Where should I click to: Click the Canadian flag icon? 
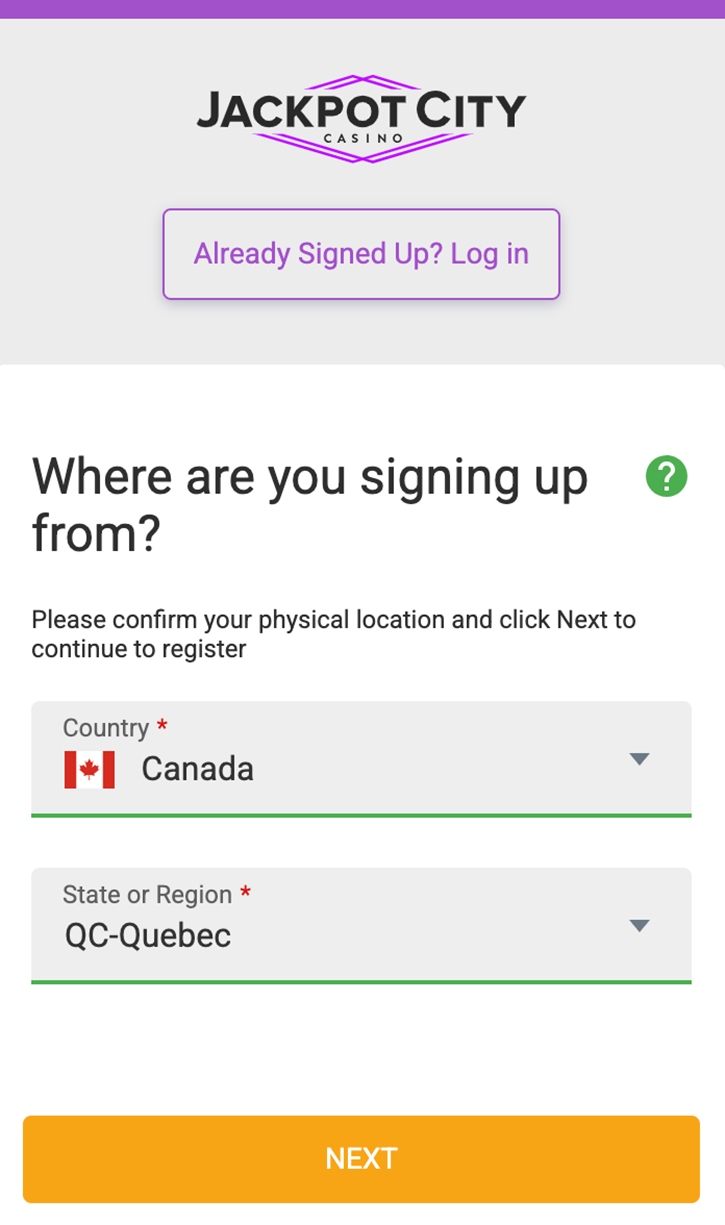(90, 769)
